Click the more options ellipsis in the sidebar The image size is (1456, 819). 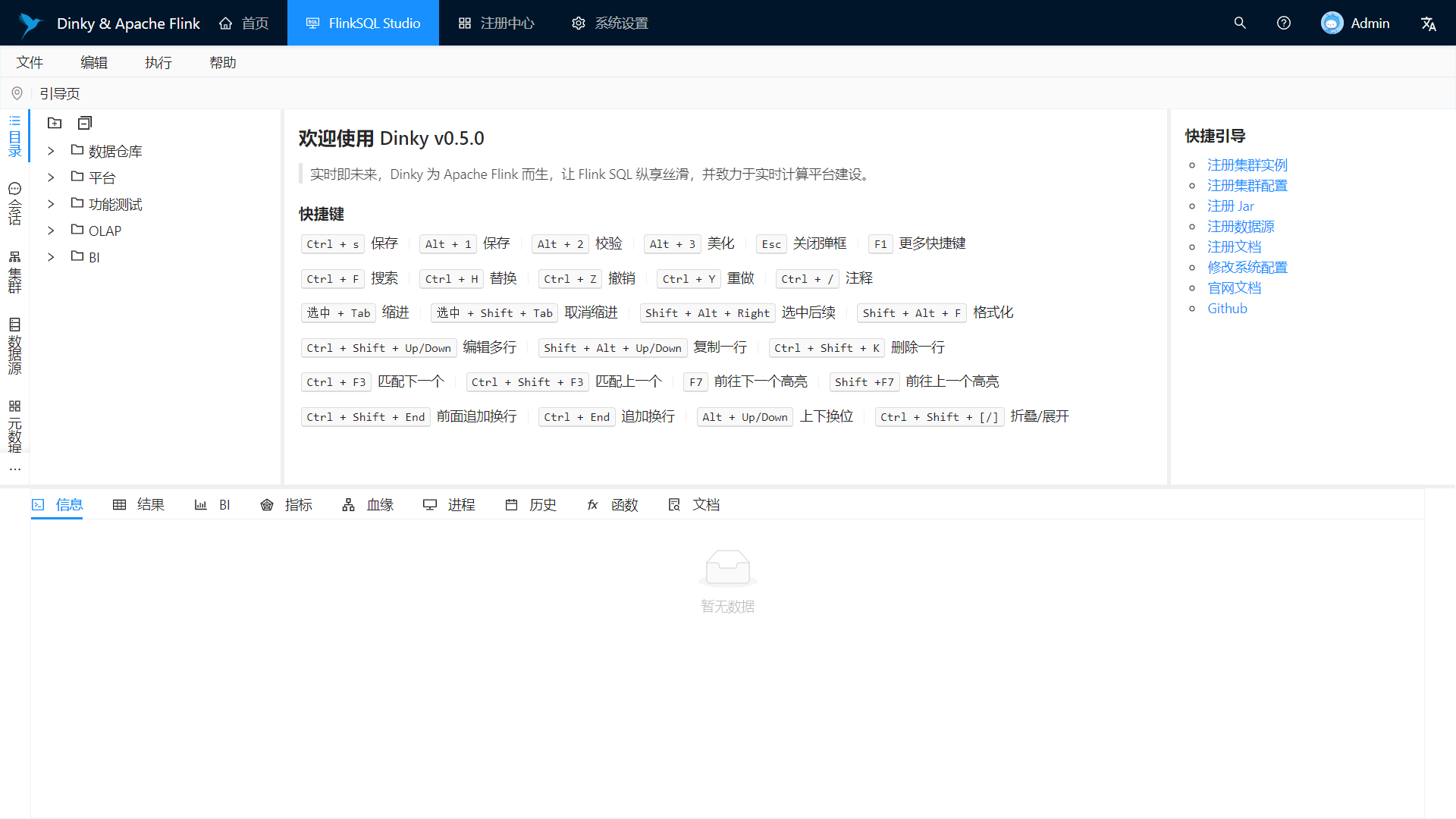coord(14,469)
